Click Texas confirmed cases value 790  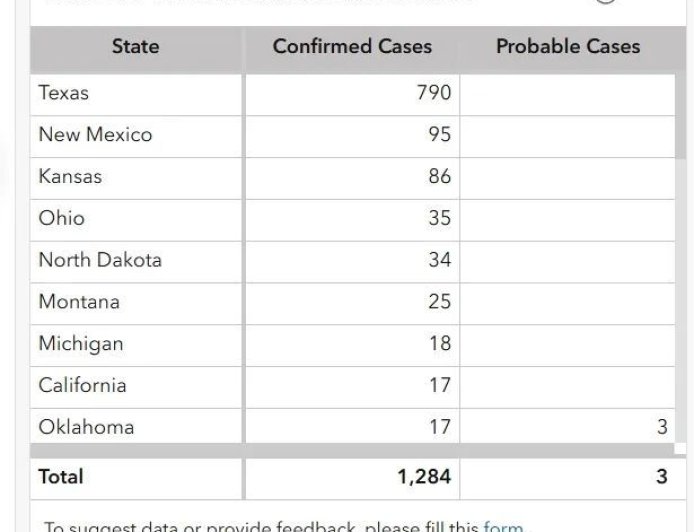coord(433,93)
